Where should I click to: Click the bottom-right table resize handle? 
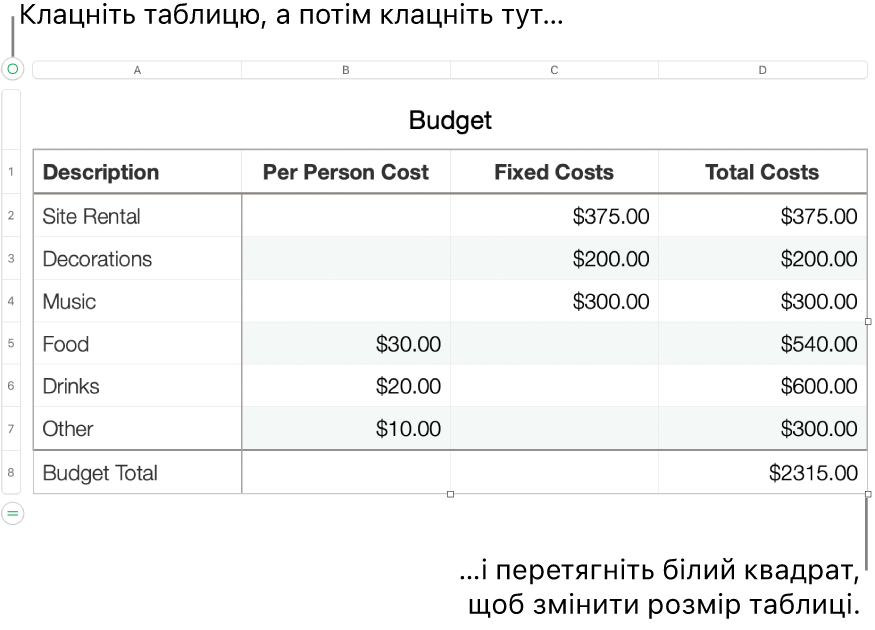pos(867,494)
